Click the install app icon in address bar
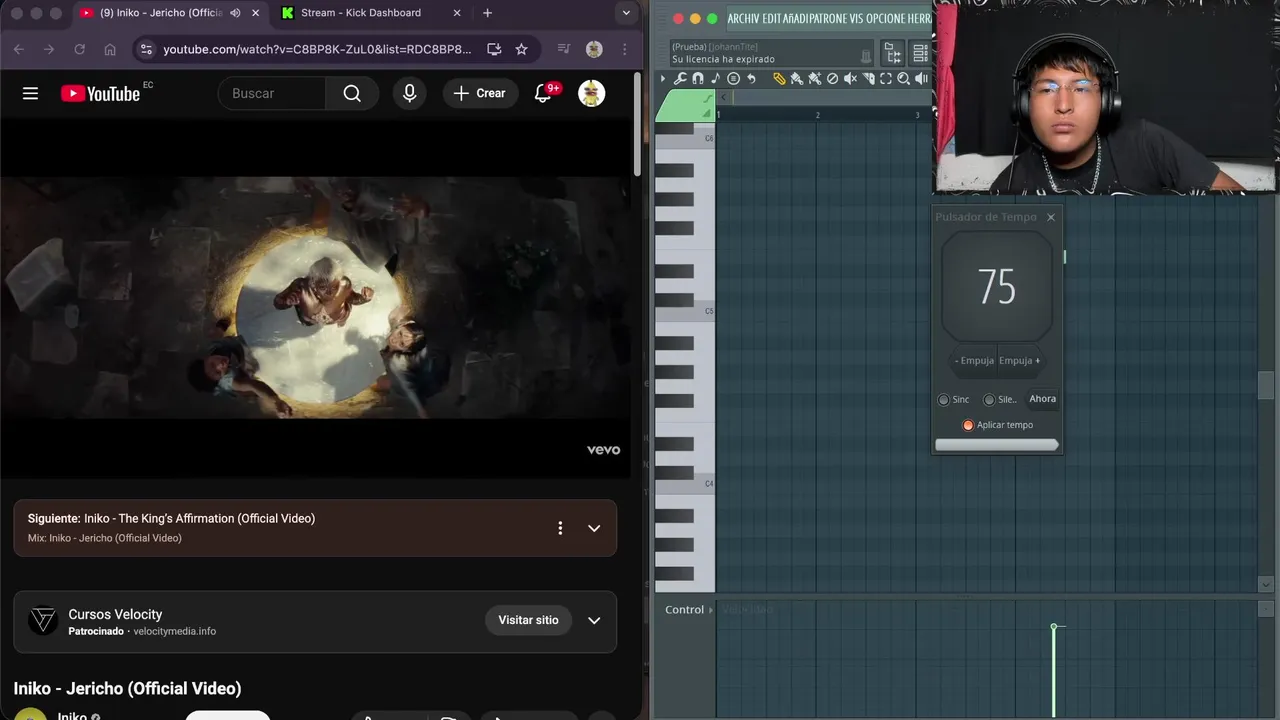This screenshot has height=720, width=1280. [494, 49]
